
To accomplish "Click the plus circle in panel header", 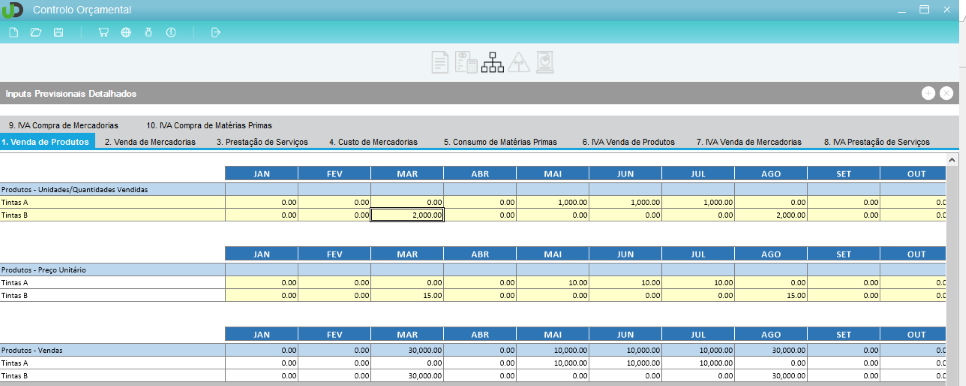I will 928,93.
